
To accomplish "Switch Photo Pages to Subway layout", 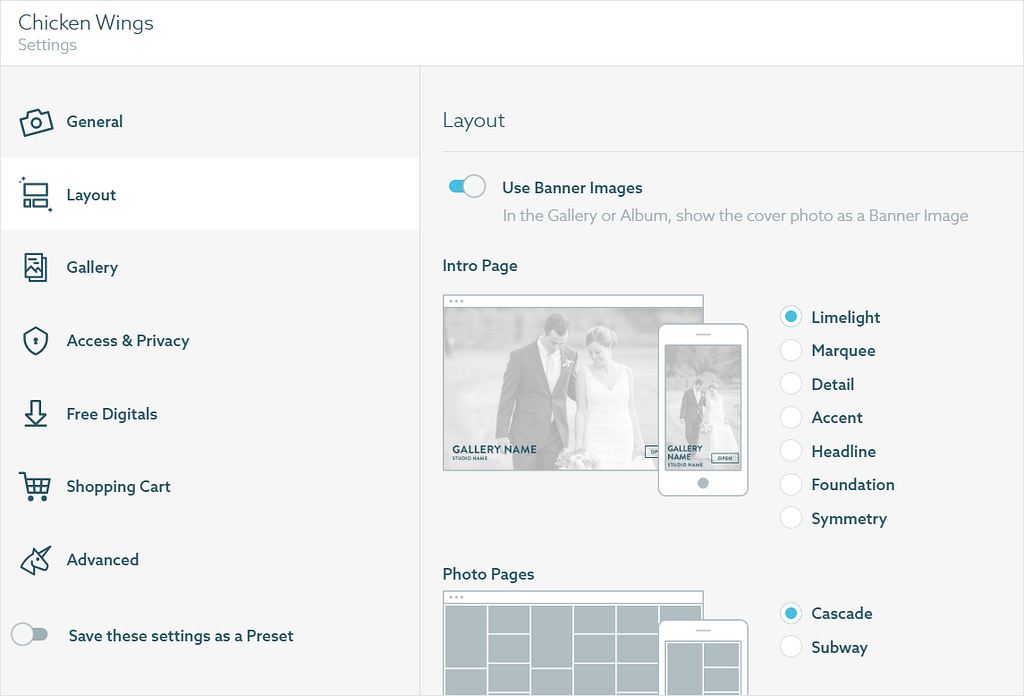I will [x=791, y=646].
